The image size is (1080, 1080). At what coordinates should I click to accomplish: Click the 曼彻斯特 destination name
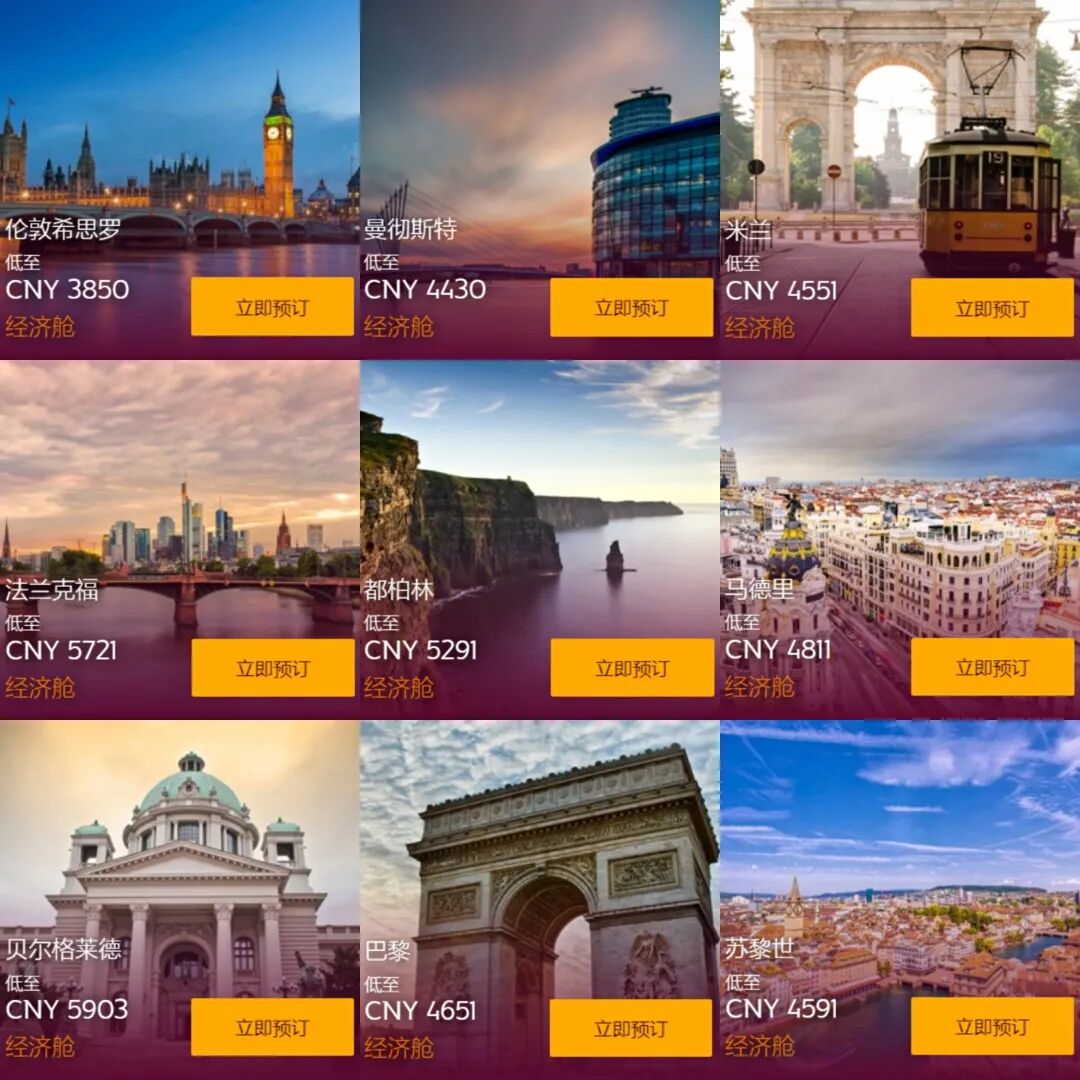click(x=411, y=229)
